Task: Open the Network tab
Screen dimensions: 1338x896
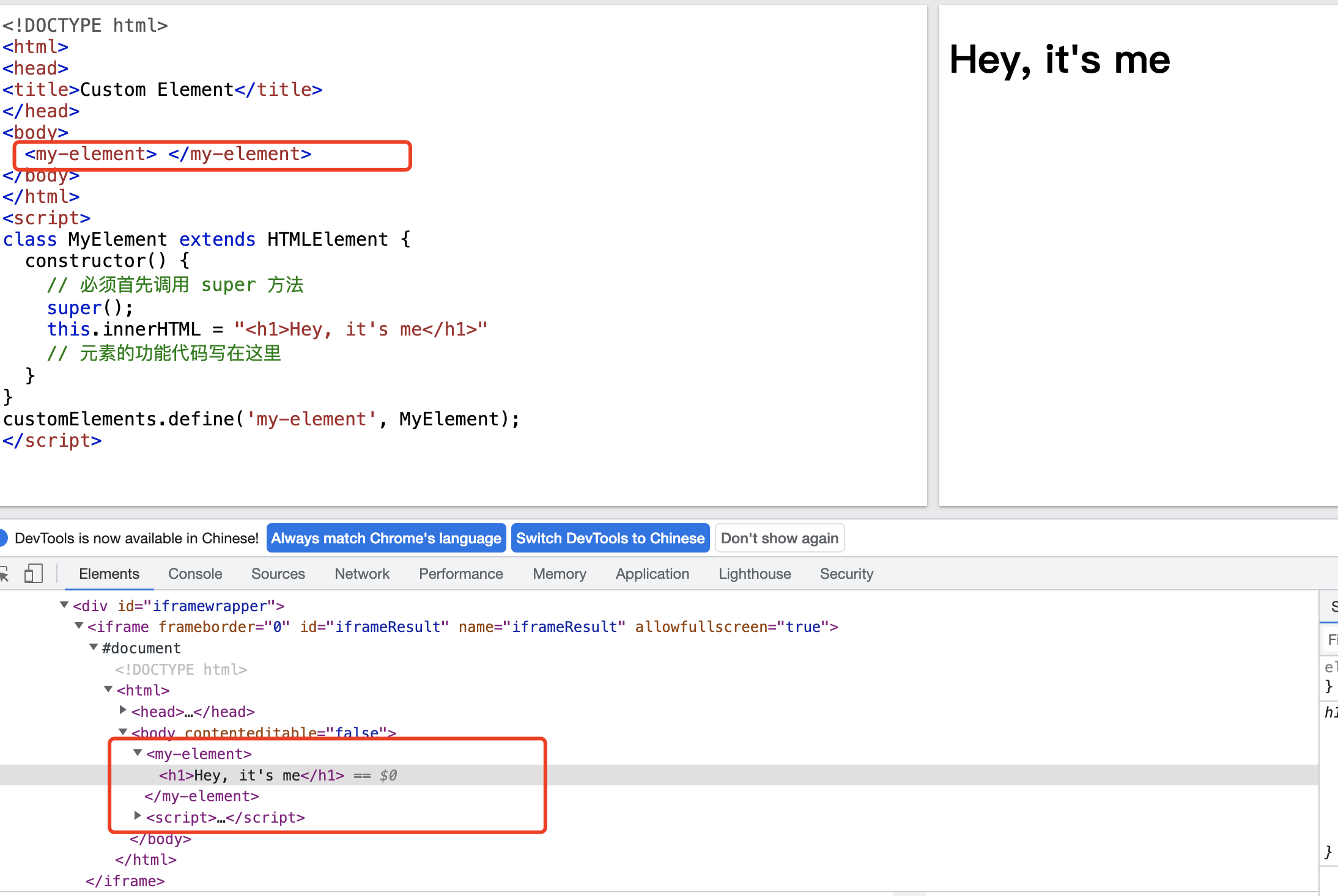Action: tap(362, 574)
